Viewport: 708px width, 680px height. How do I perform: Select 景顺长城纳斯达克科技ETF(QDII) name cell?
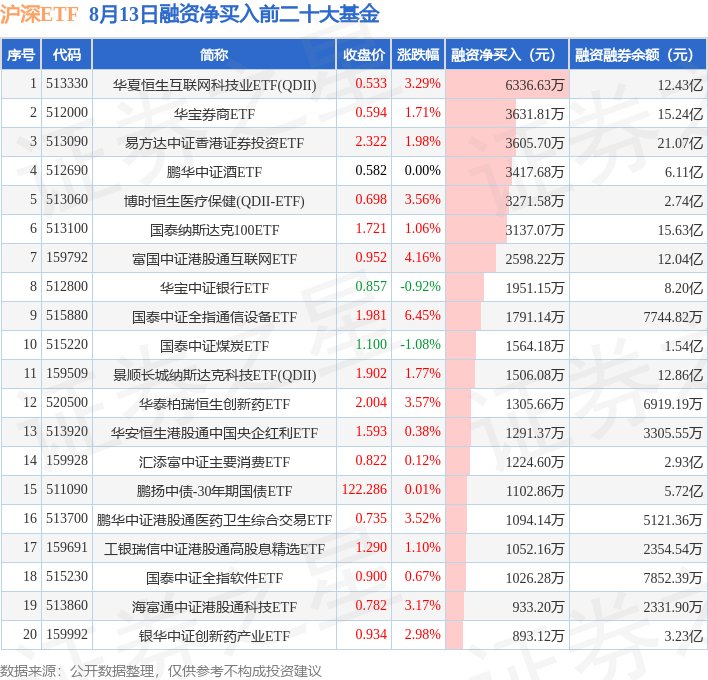(214, 375)
